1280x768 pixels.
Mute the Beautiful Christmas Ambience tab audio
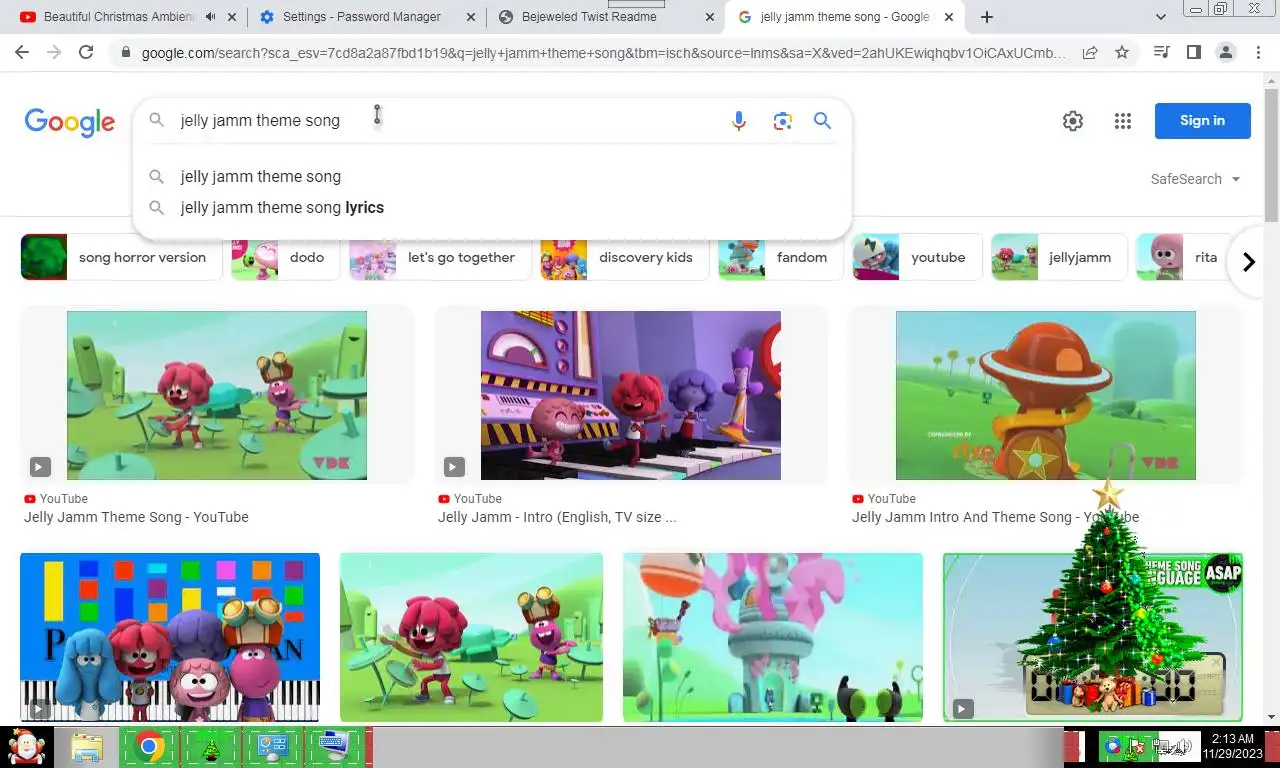210,17
